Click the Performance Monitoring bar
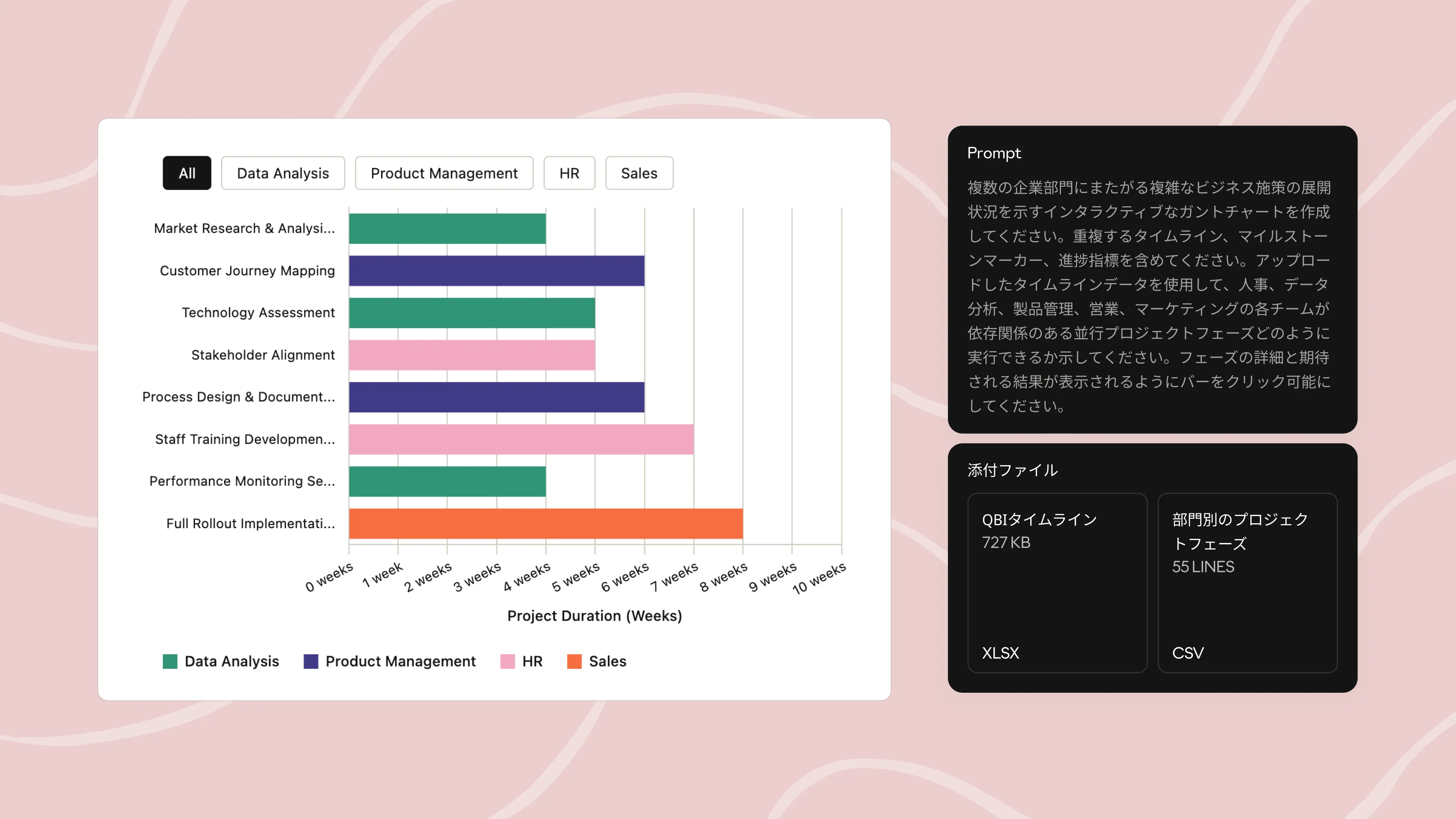This screenshot has width=1456, height=819. coord(447,481)
